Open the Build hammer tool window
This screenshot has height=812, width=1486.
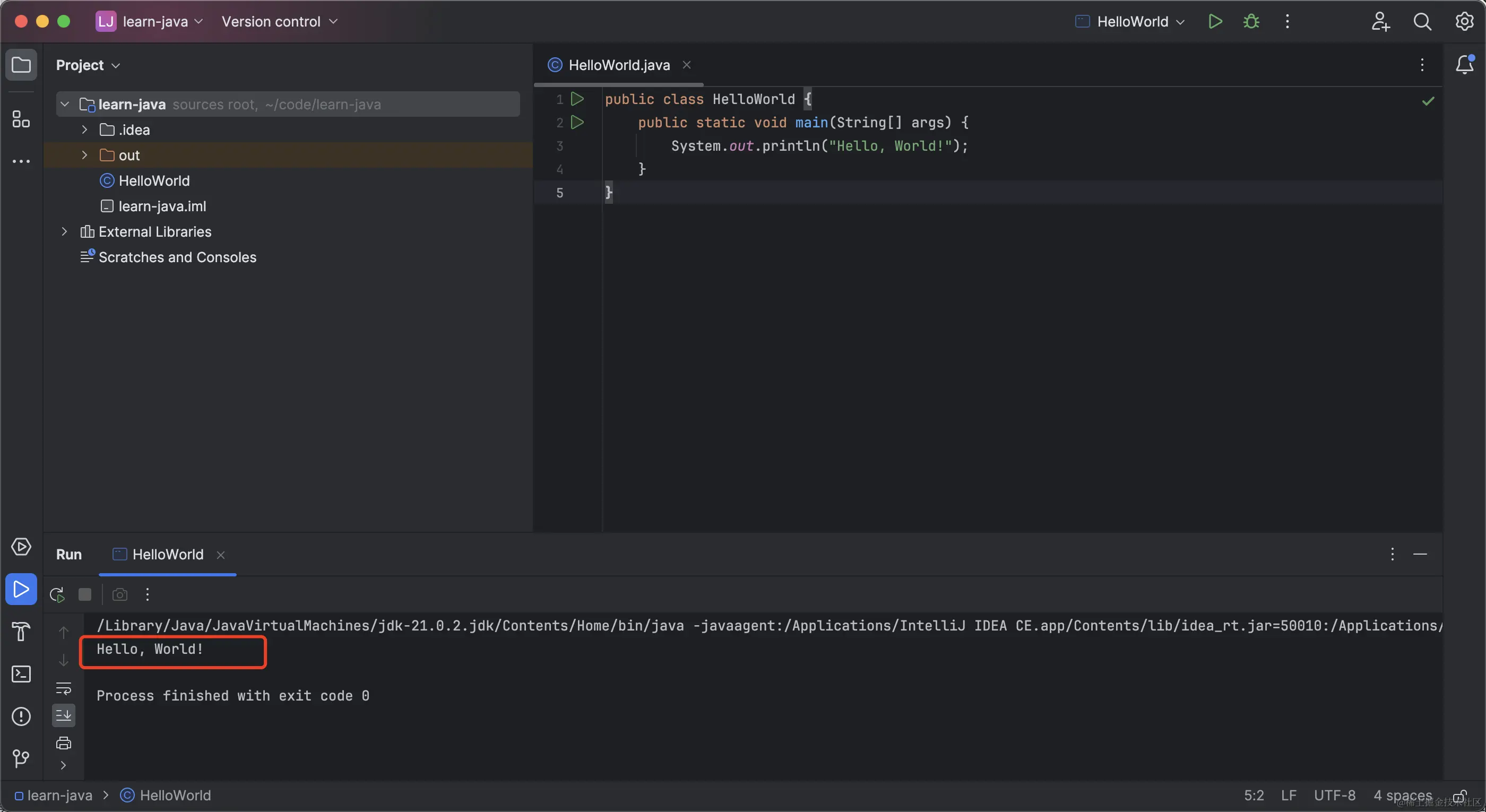pyautogui.click(x=21, y=632)
